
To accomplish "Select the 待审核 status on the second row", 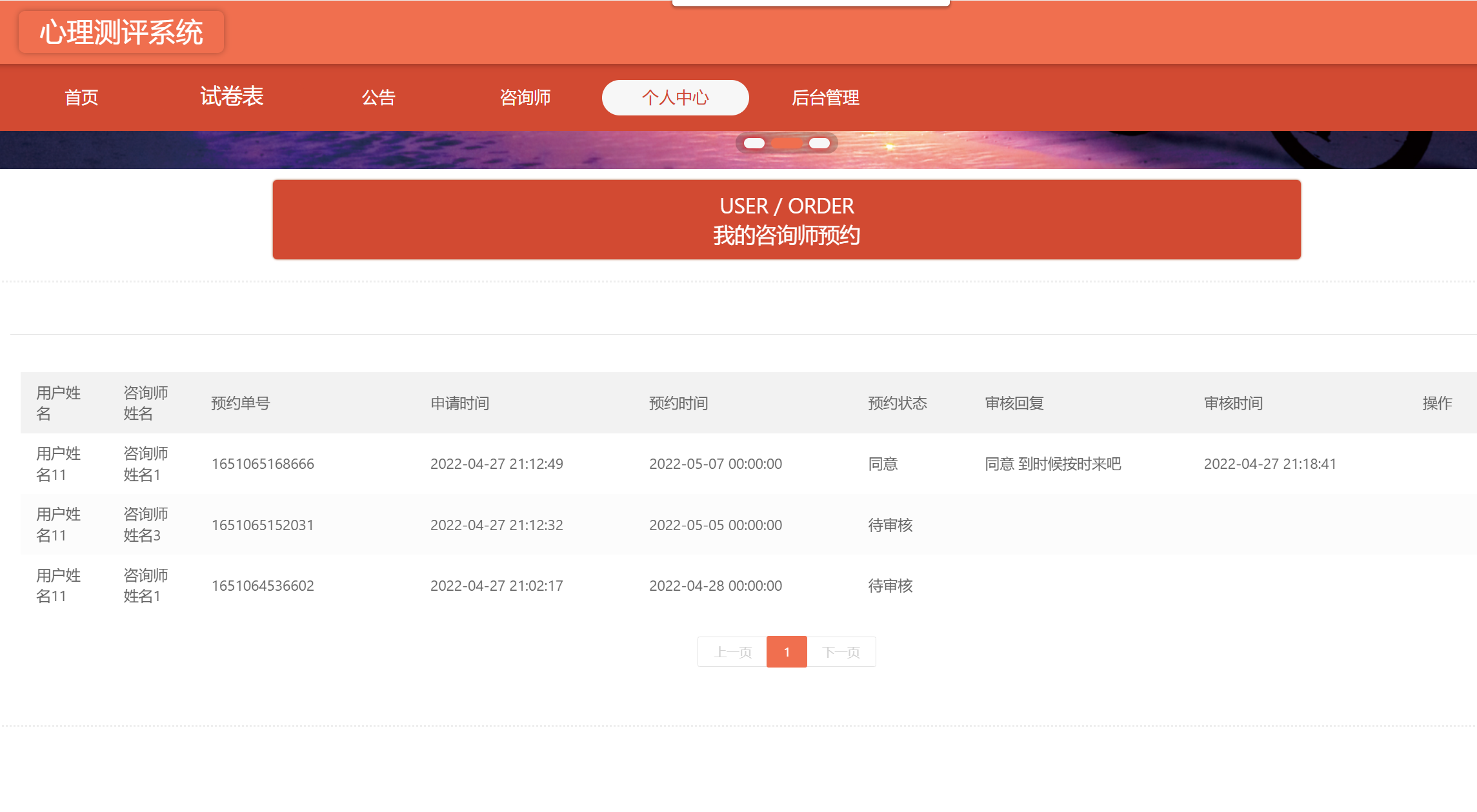I will [x=890, y=524].
